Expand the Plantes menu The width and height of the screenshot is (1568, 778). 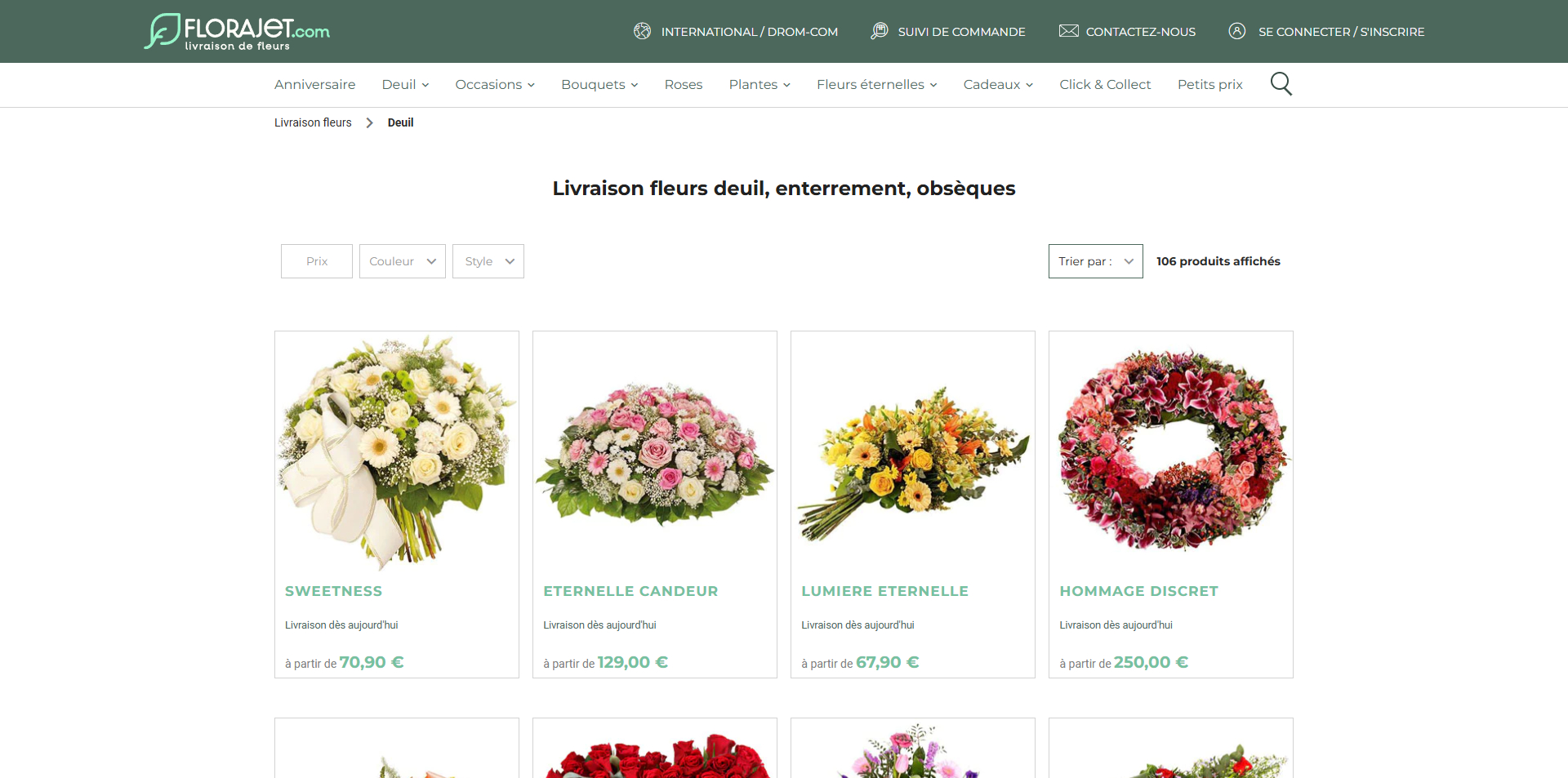click(x=759, y=84)
